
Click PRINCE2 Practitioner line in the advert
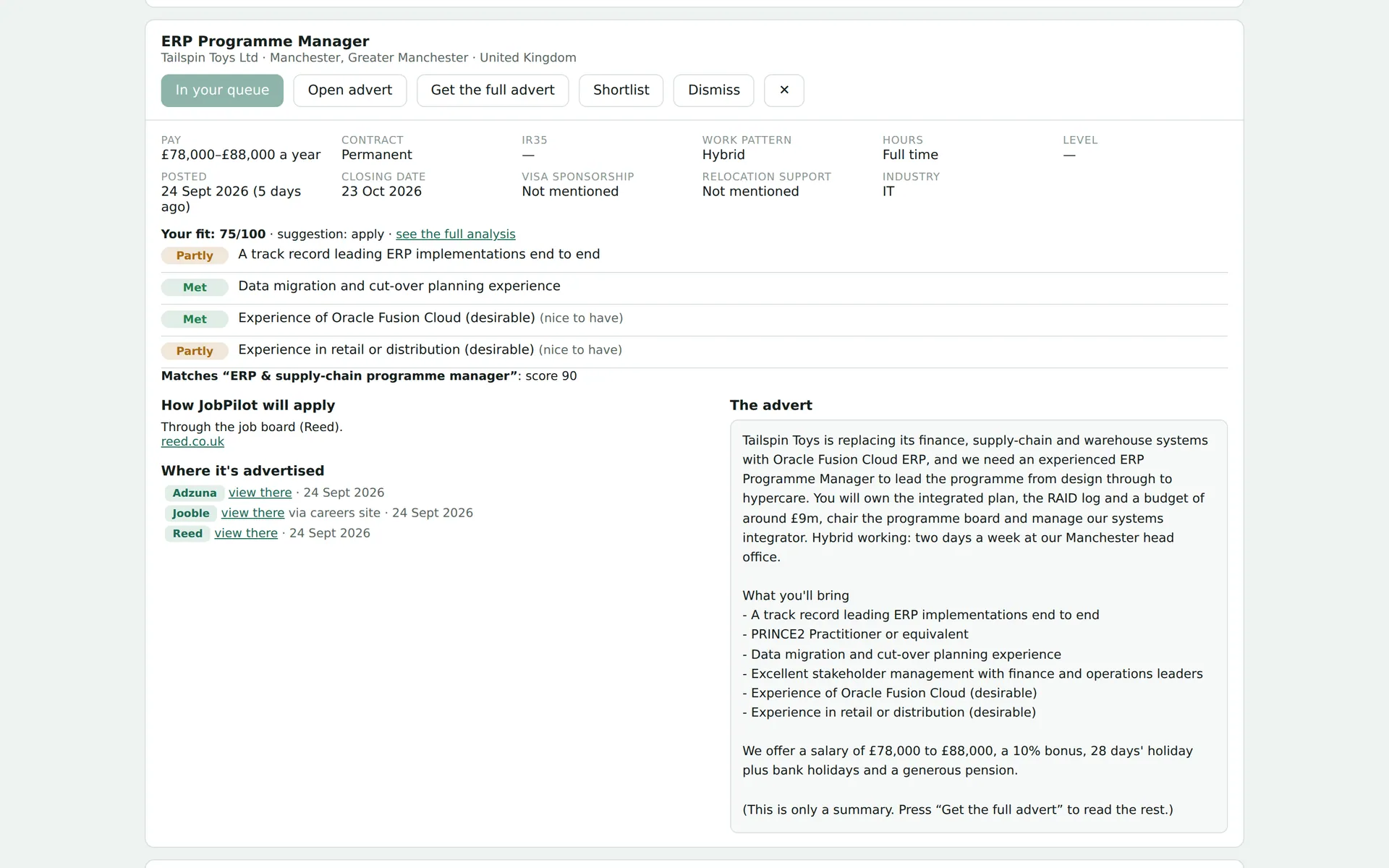coord(855,634)
